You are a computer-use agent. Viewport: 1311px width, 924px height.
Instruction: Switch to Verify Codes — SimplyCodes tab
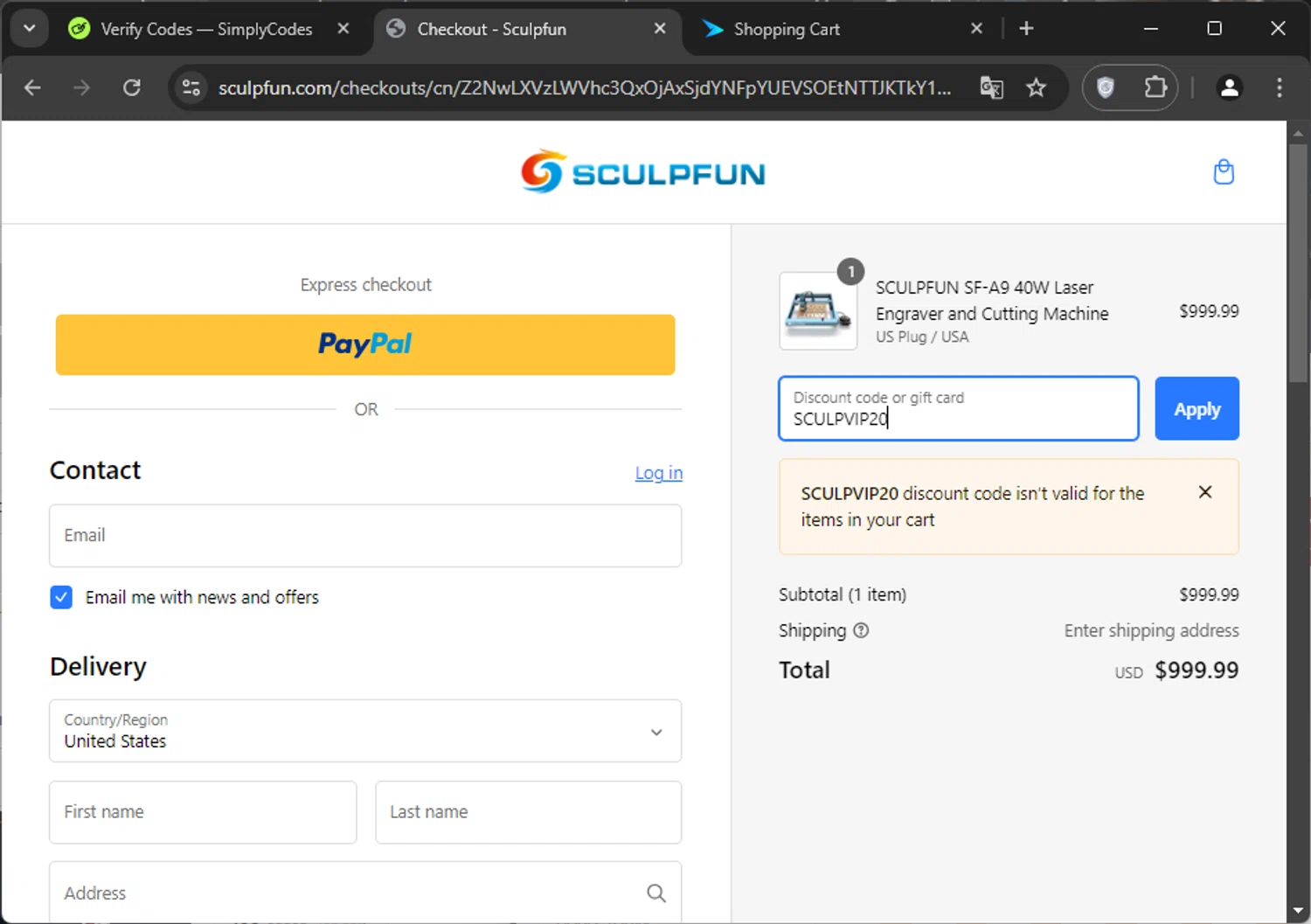coord(206,29)
